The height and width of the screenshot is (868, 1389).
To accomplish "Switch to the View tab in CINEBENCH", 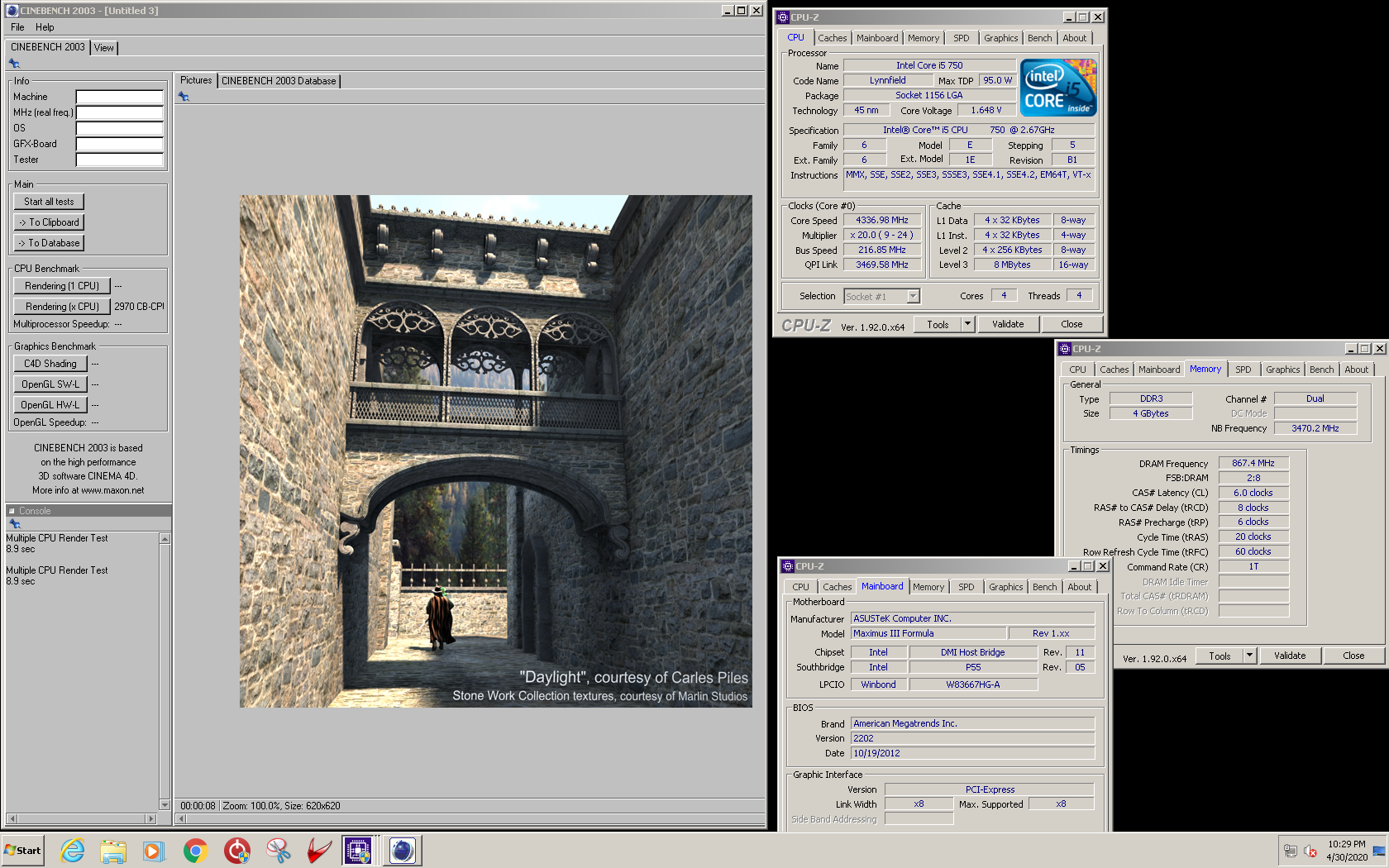I will coord(104,48).
